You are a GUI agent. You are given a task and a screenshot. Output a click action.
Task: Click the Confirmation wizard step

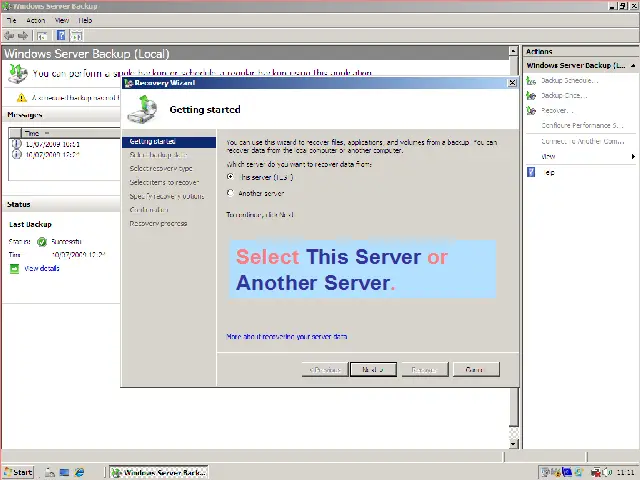(x=149, y=210)
